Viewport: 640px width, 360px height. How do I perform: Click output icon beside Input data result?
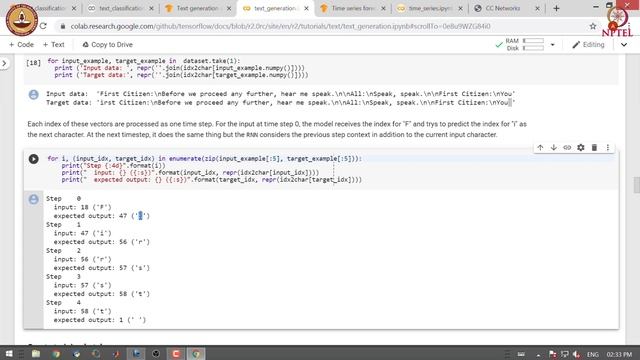[33, 95]
